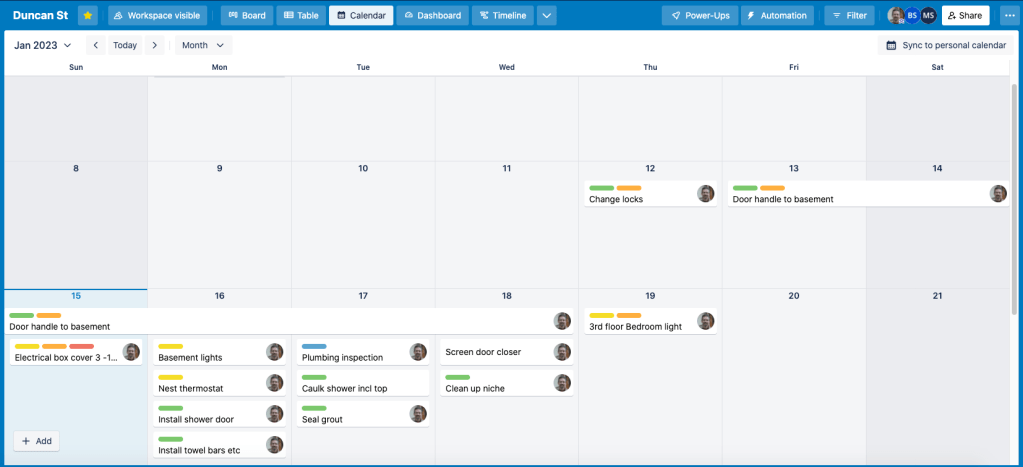Image resolution: width=1023 pixels, height=467 pixels.
Task: Open Workspace visible visibility settings
Action: pos(158,16)
